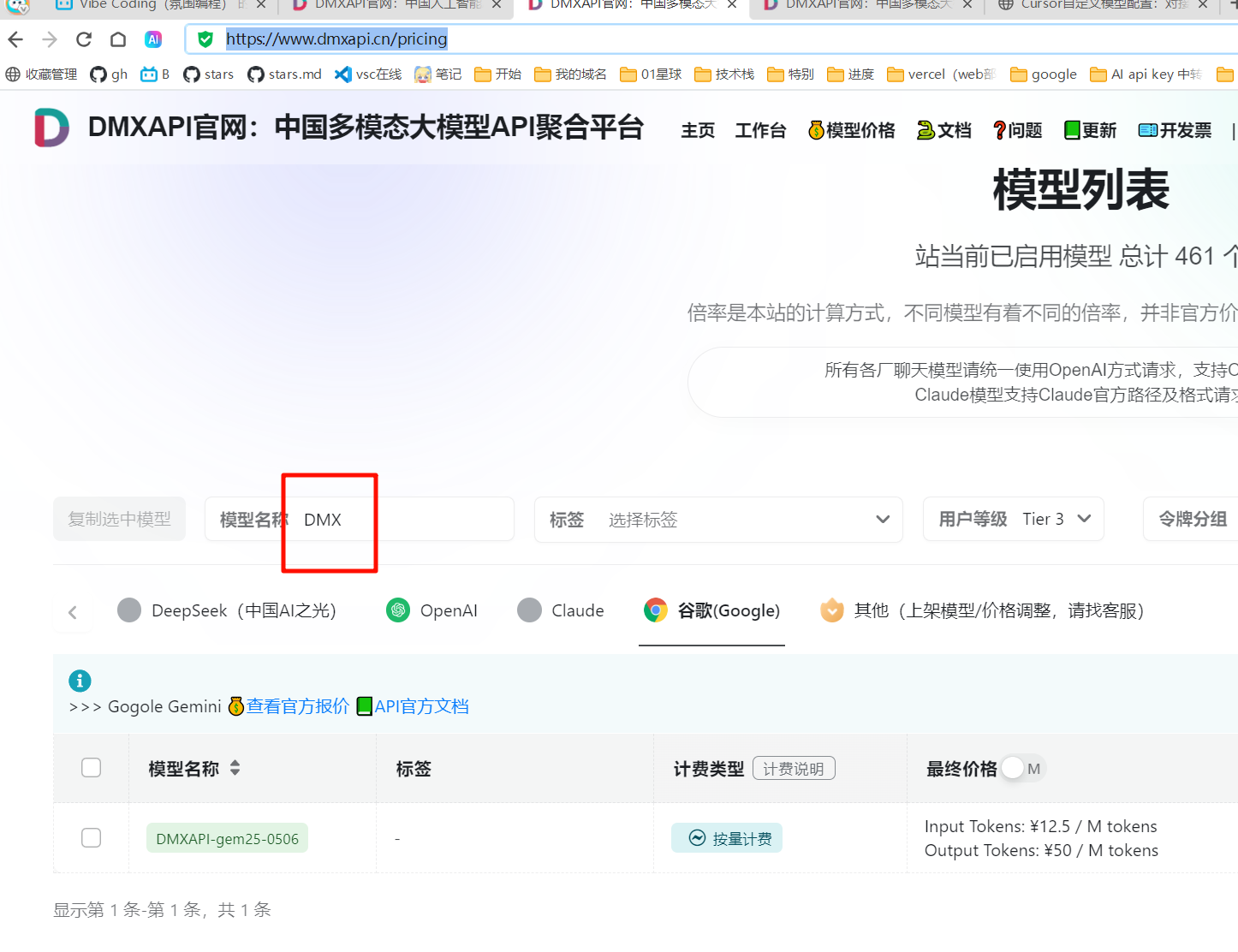Open the 开发票 navigation item
1238x952 pixels.
pyautogui.click(x=1175, y=130)
